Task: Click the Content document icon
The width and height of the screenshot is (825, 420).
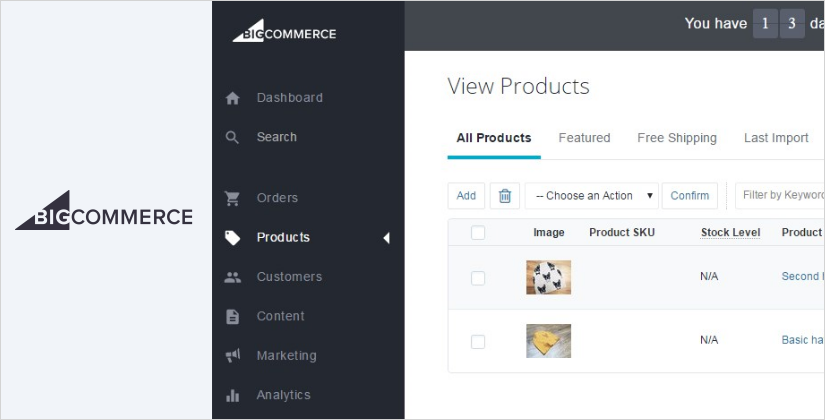Action: click(x=233, y=316)
